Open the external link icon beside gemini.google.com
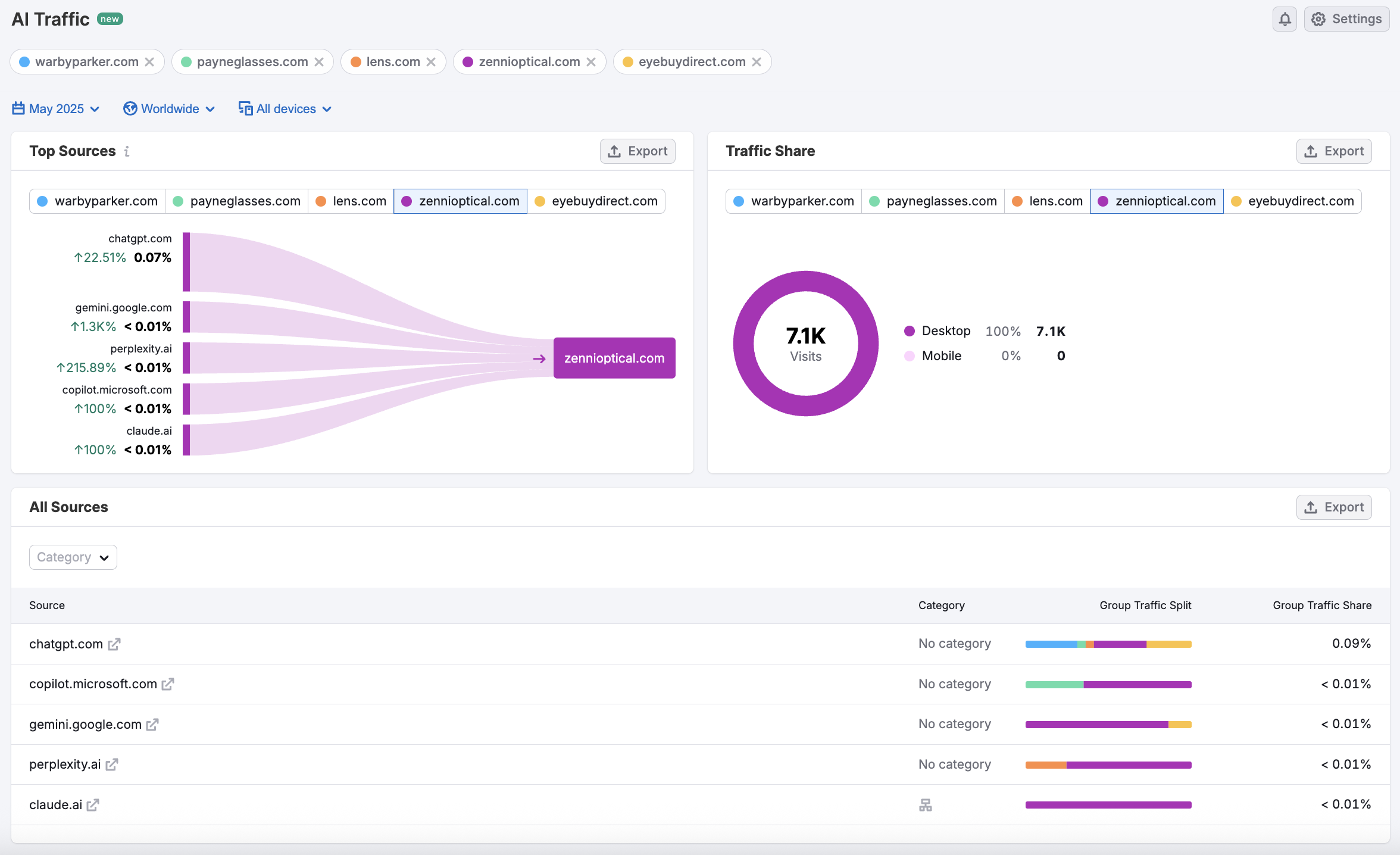The height and width of the screenshot is (855, 1400). (152, 725)
